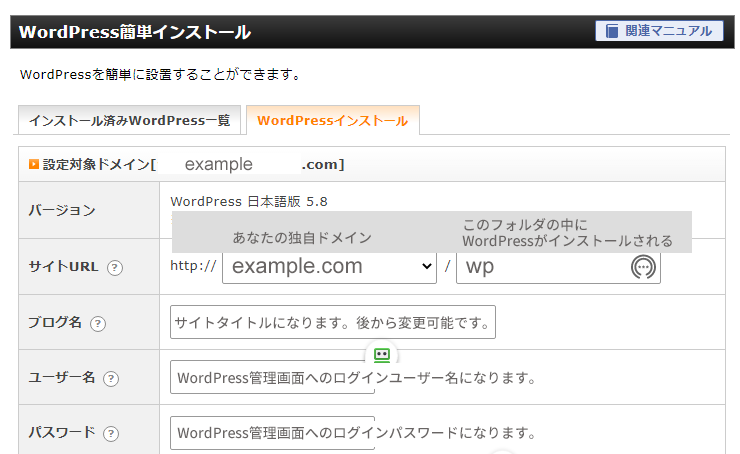Click the パスワード login password input

click(x=272, y=433)
